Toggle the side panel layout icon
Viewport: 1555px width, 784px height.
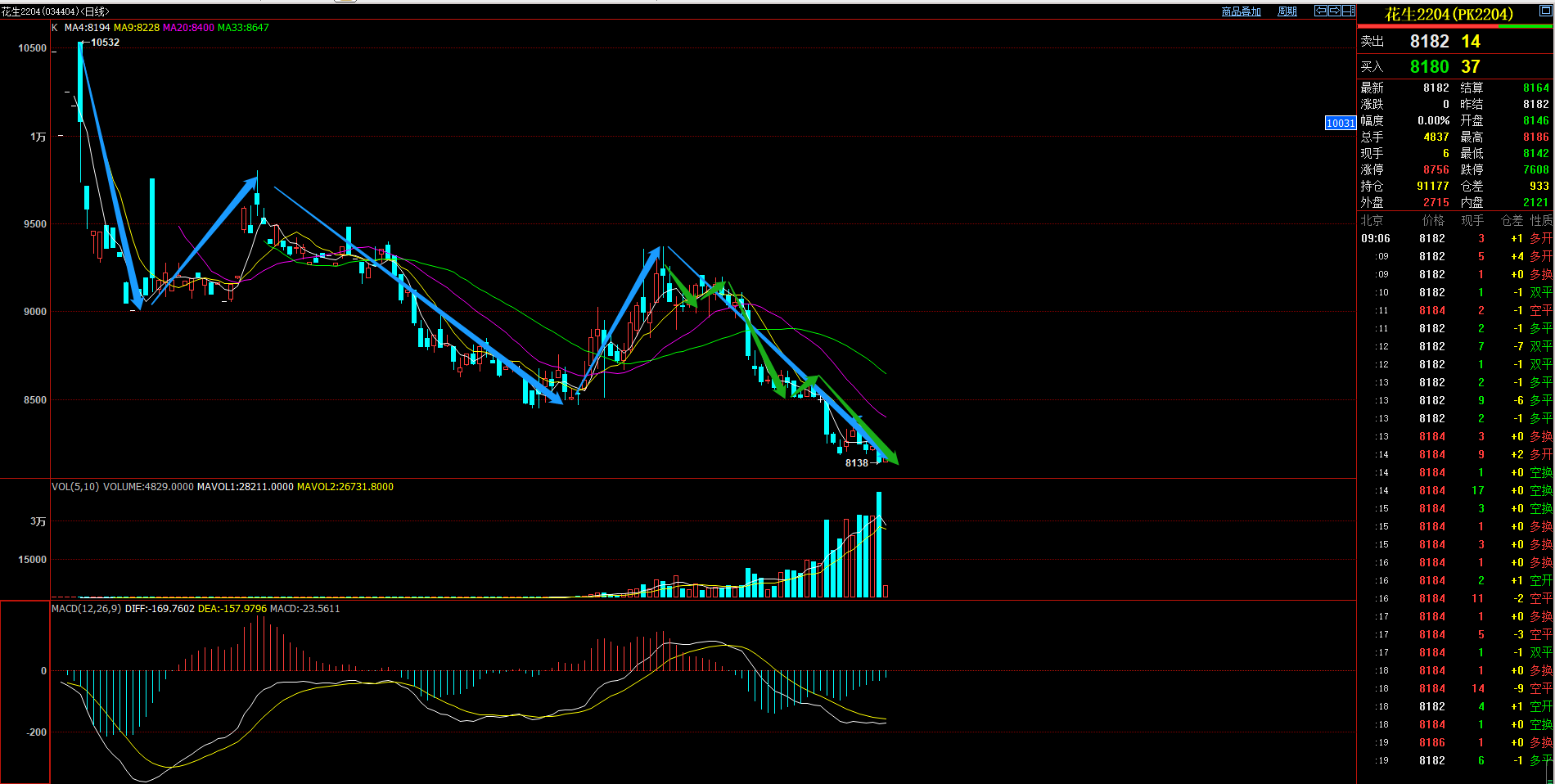[x=1348, y=11]
